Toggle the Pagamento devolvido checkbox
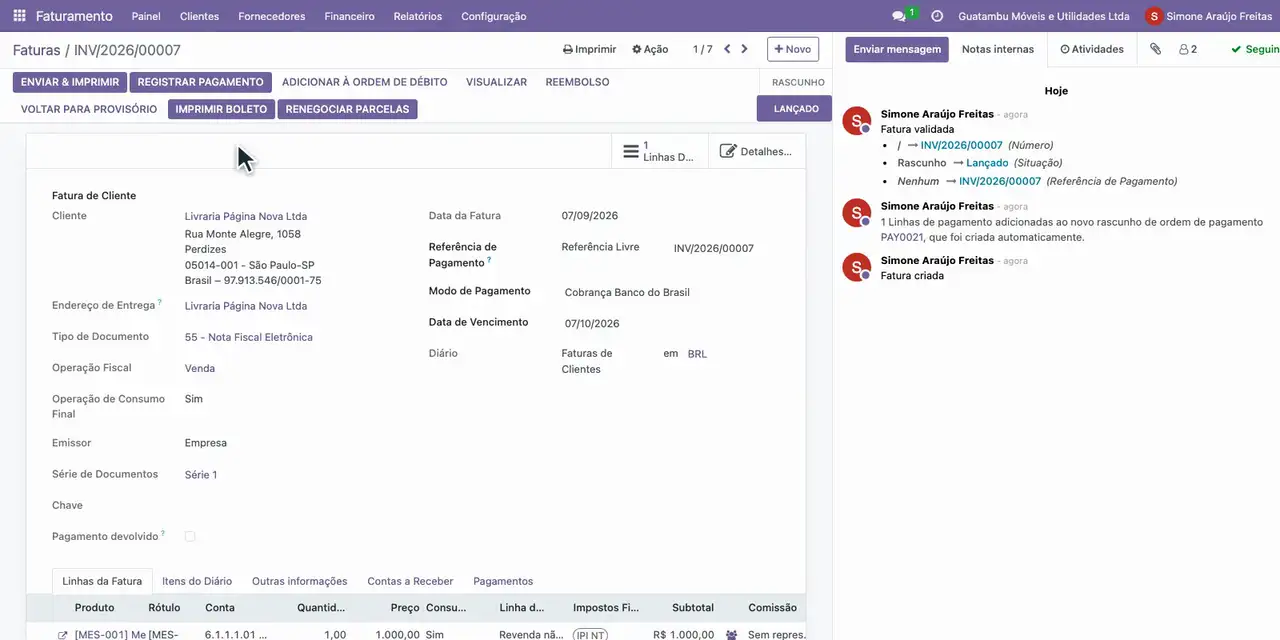Viewport: 1280px width, 640px height. coord(190,537)
